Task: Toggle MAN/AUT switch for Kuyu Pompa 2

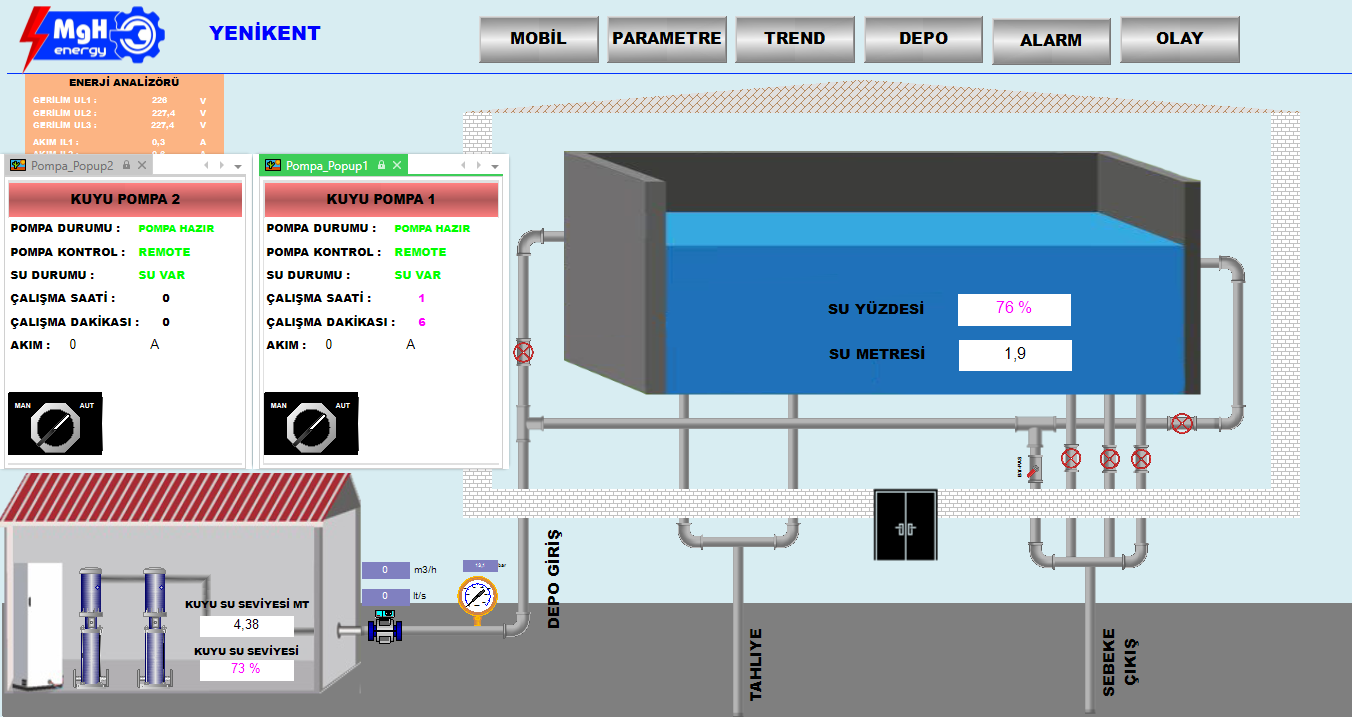Action: 55,424
